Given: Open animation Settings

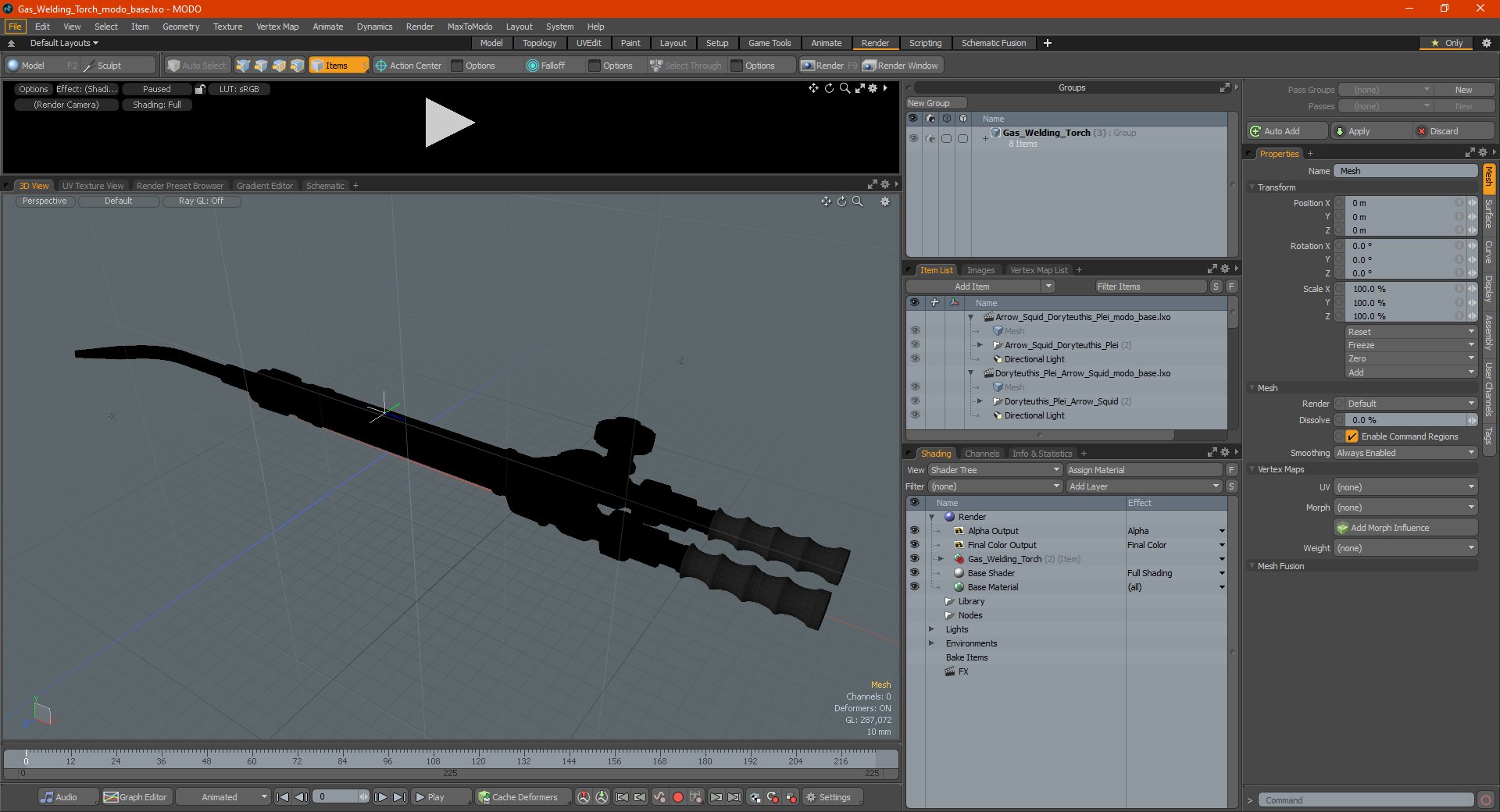Looking at the screenshot, I should coord(833,797).
